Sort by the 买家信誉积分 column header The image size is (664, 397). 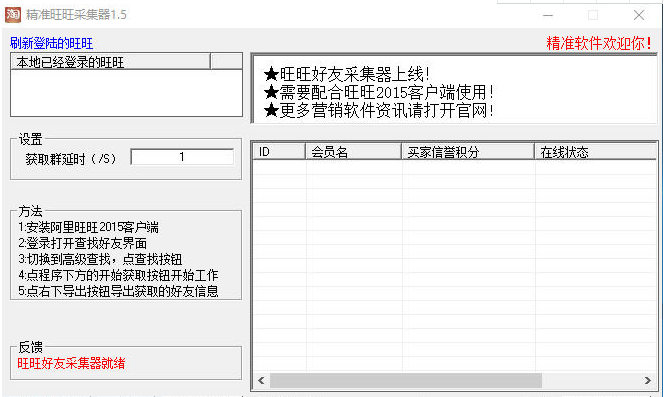(468, 152)
